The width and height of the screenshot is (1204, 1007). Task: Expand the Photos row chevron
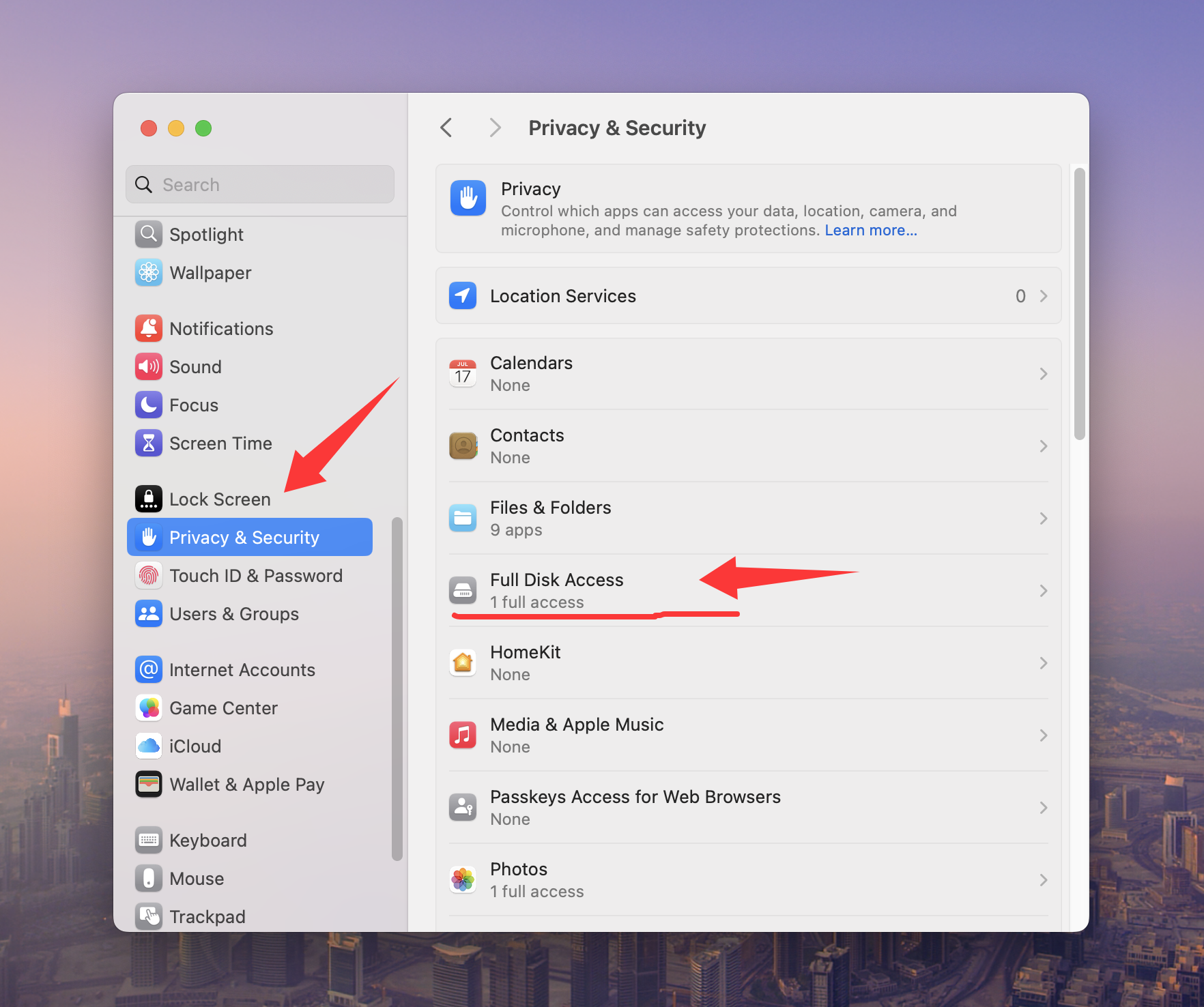point(1044,879)
